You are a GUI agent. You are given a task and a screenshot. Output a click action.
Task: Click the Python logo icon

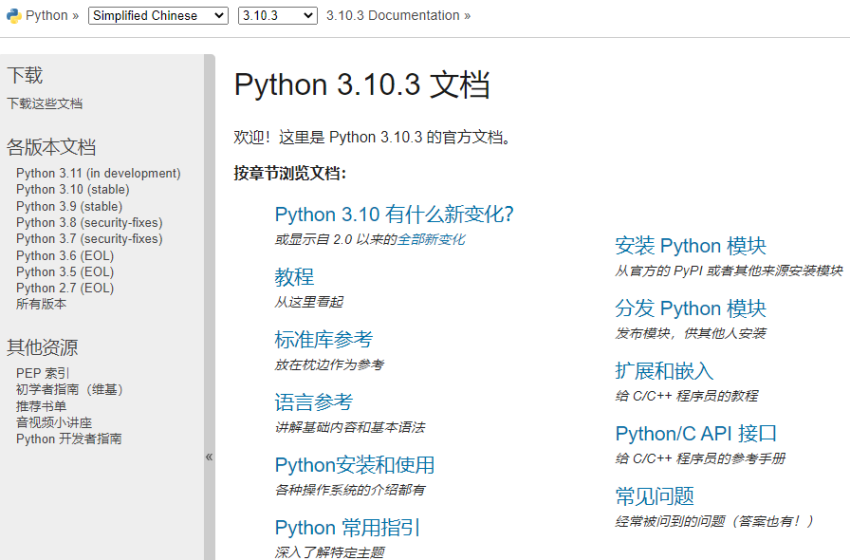pos(14,16)
